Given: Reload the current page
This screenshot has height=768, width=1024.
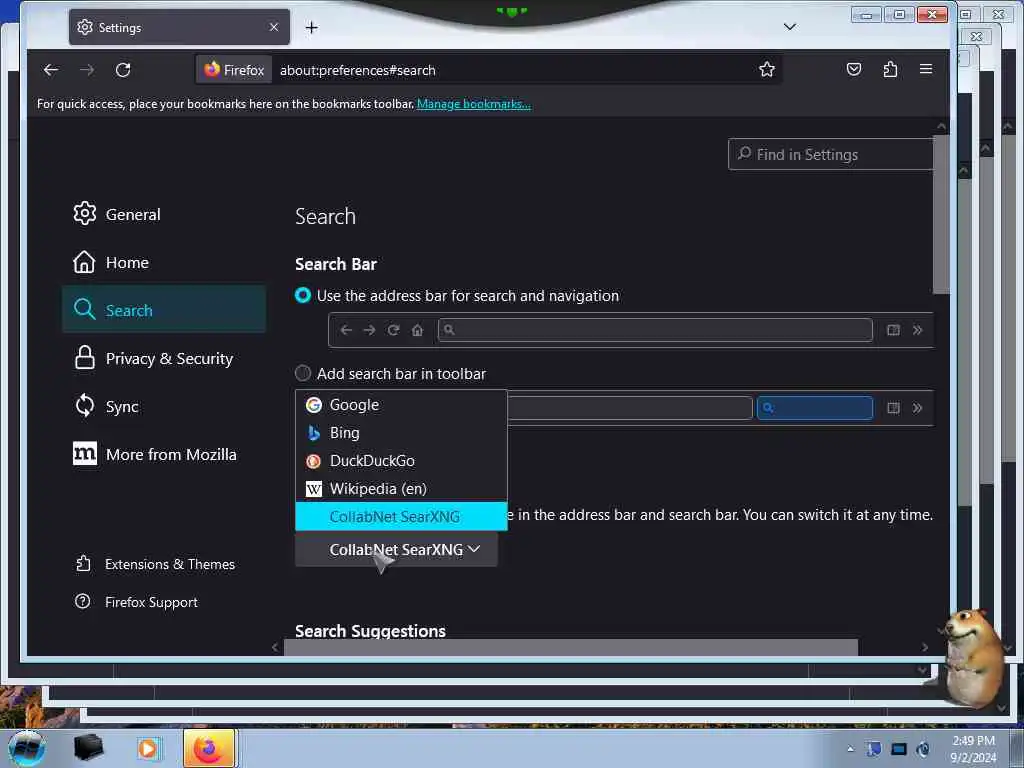Looking at the screenshot, I should 123,70.
